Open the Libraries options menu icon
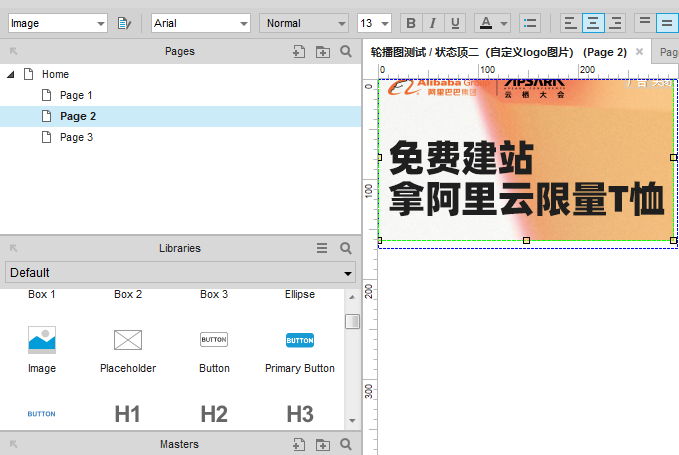Image resolution: width=679 pixels, height=455 pixels. (322, 248)
